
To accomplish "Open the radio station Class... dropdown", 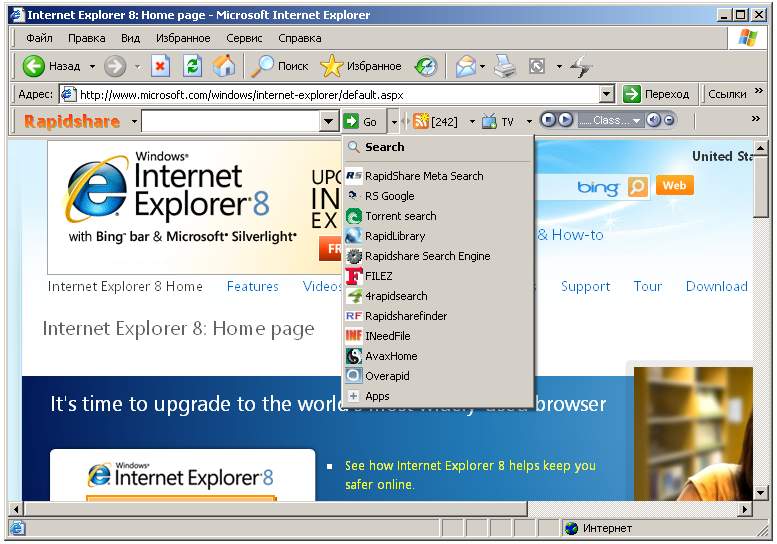I will pos(610,120).
